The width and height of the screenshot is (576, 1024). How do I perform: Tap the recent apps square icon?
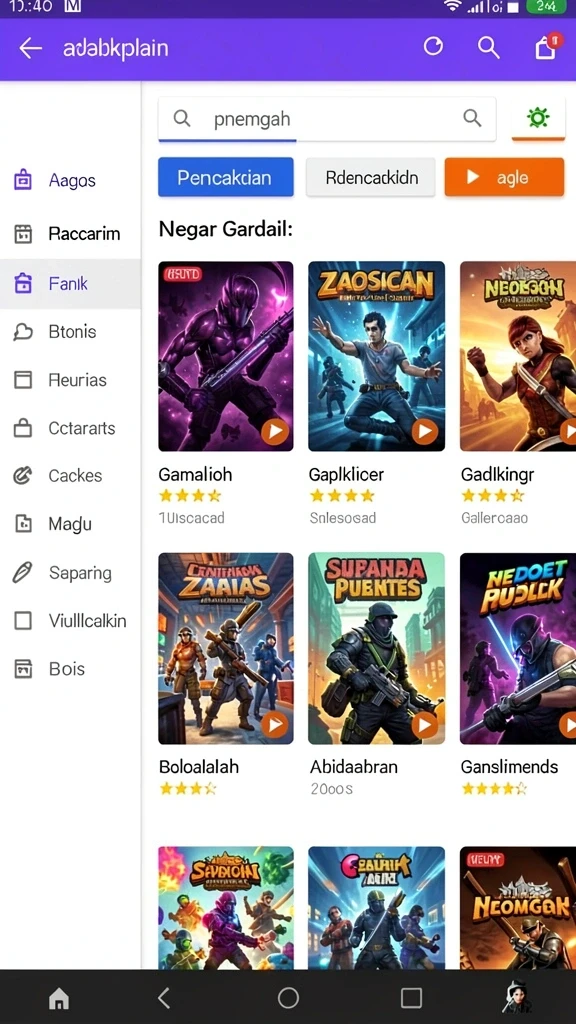pos(411,998)
